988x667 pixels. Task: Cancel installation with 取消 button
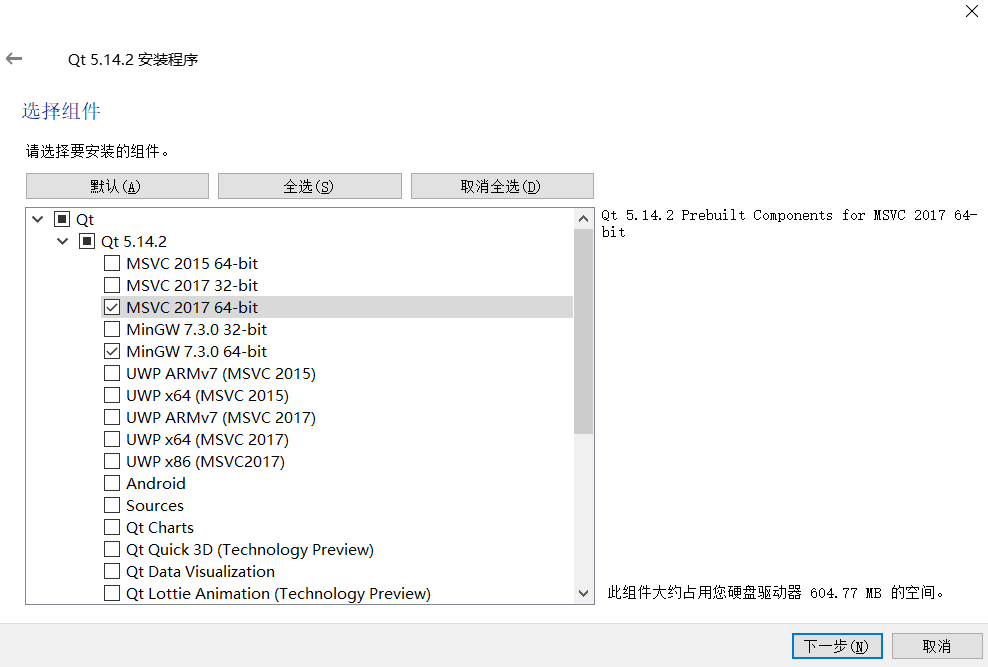[937, 646]
